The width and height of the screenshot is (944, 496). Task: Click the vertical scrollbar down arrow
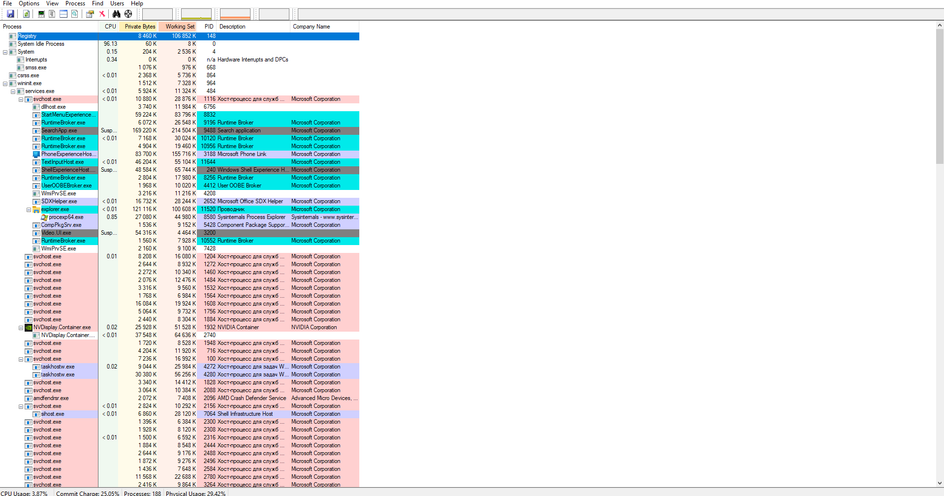[x=940, y=483]
